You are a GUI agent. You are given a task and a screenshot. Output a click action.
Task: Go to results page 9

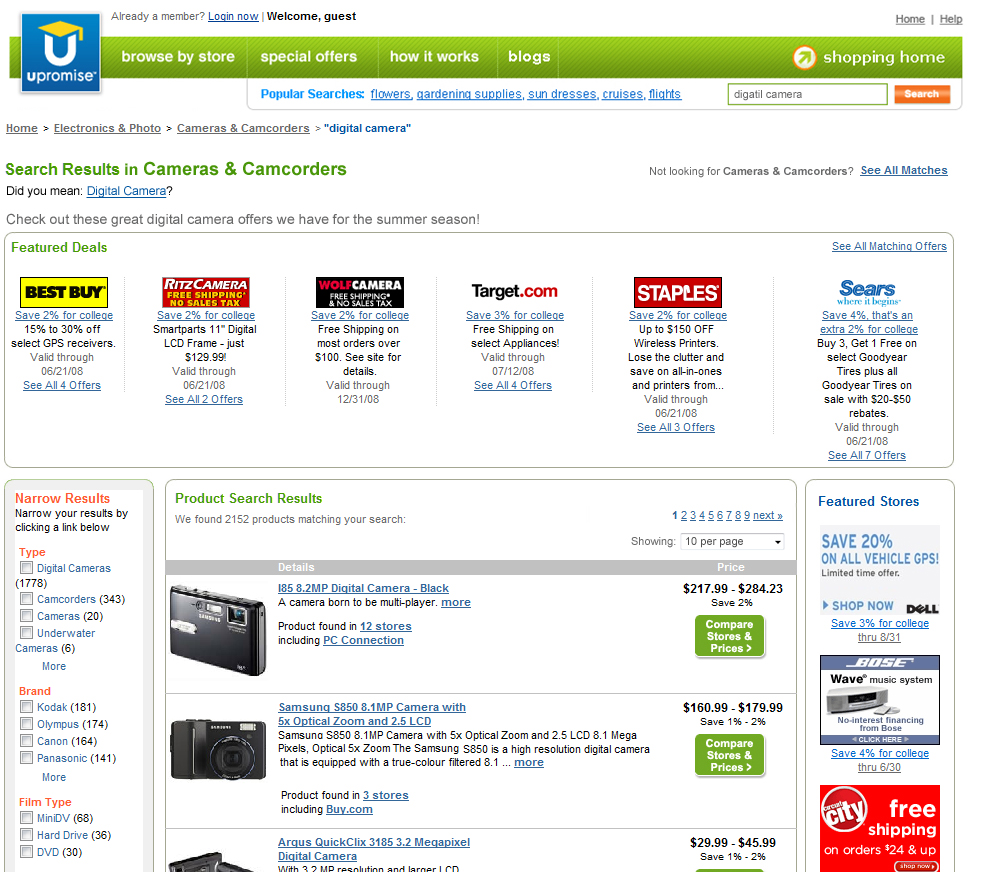pos(747,515)
